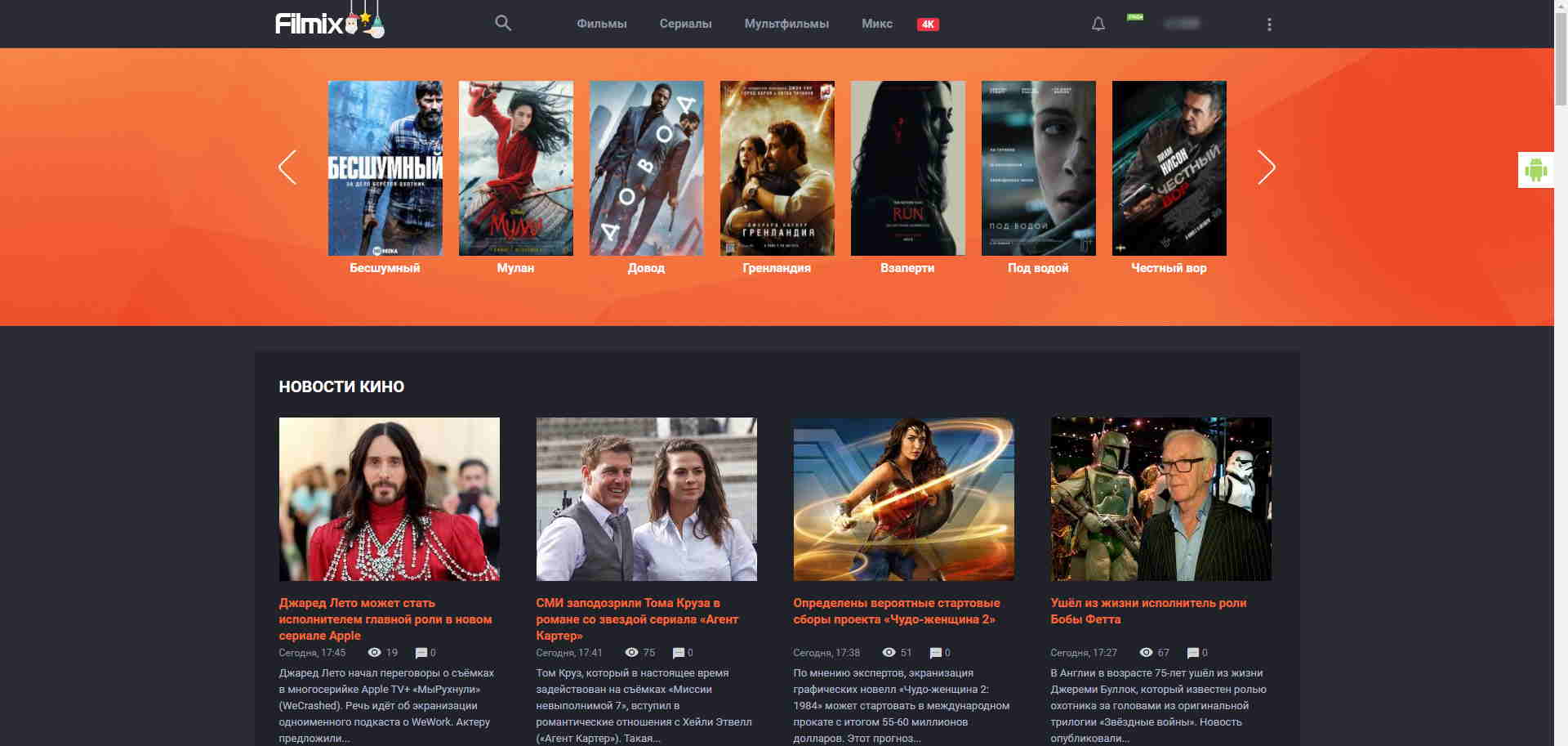The height and width of the screenshot is (746, 1568).
Task: Click the Мулан title link
Action: 515,268
